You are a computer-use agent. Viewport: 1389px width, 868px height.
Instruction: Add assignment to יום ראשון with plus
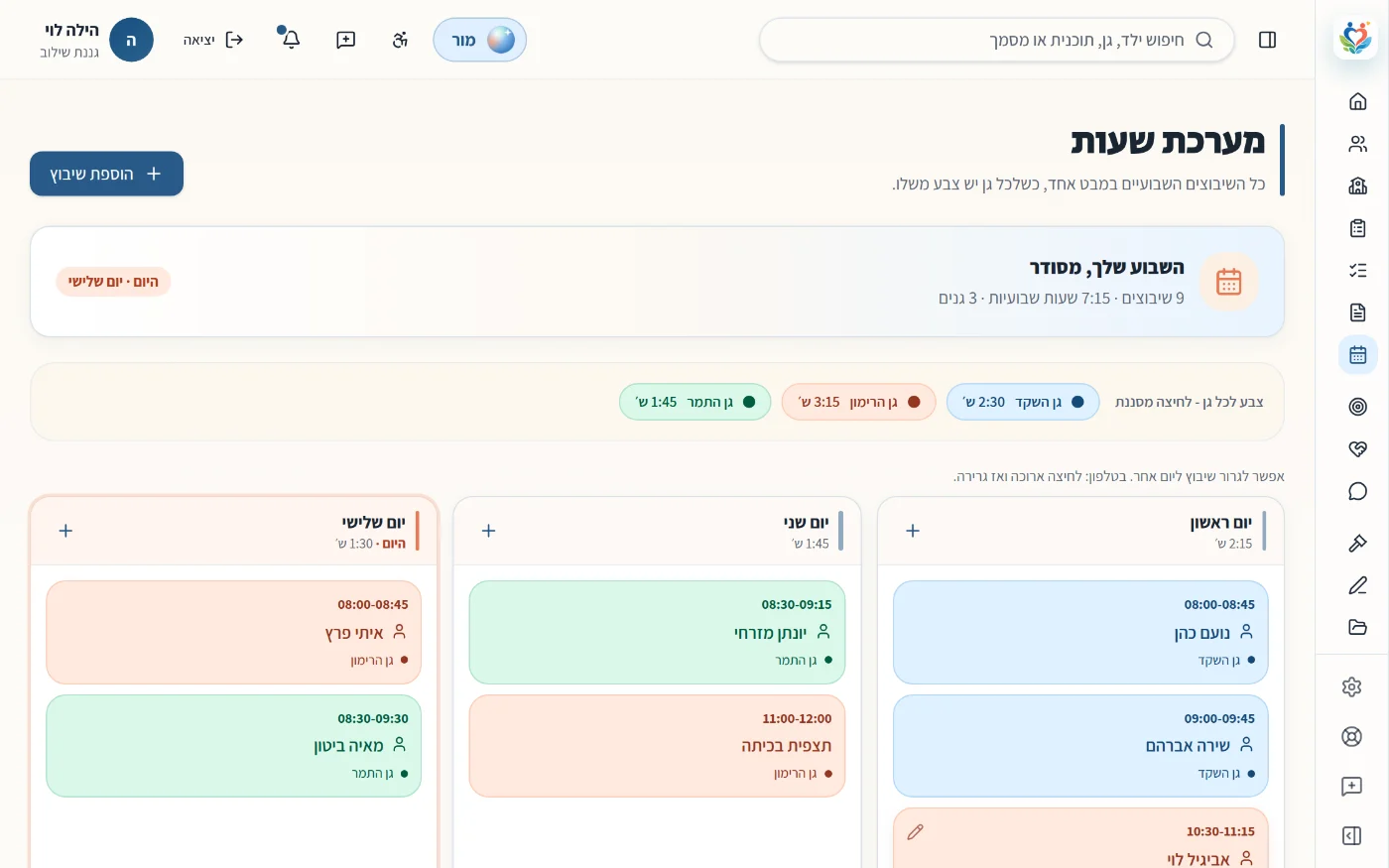coord(913,531)
